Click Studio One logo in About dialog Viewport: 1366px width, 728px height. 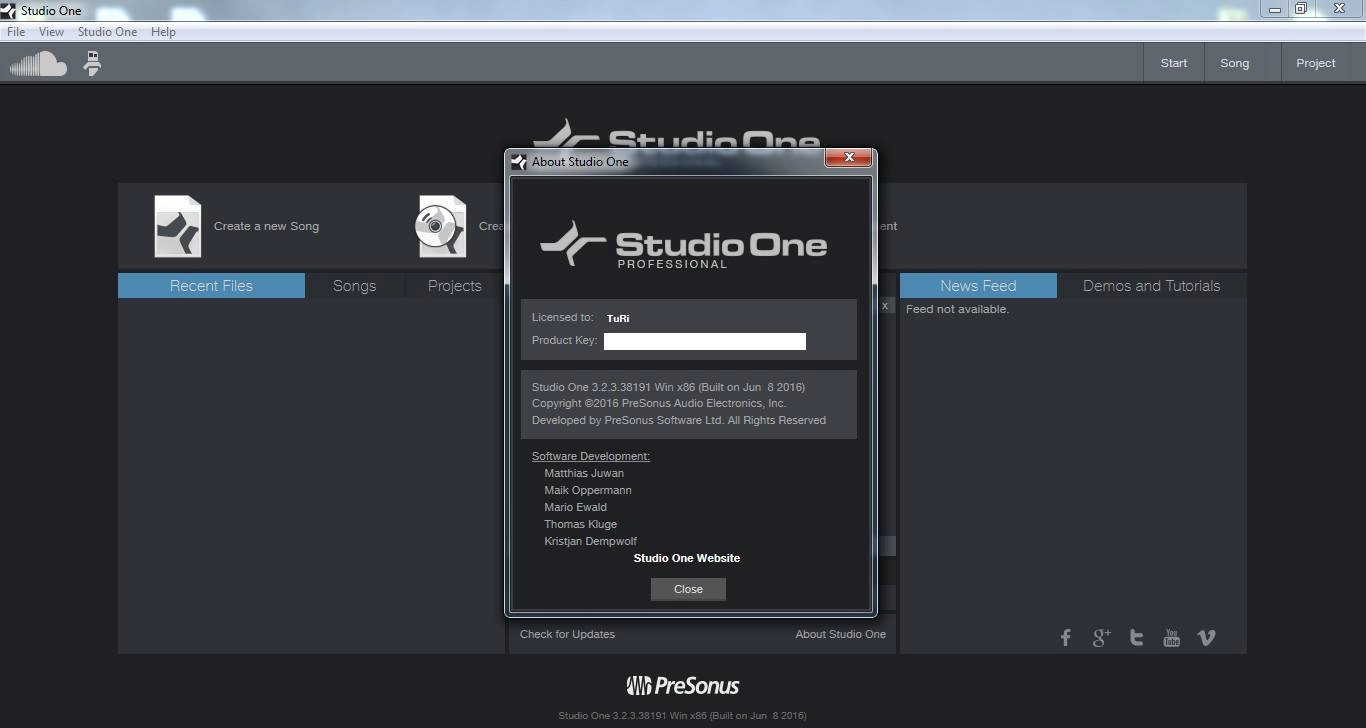[684, 245]
